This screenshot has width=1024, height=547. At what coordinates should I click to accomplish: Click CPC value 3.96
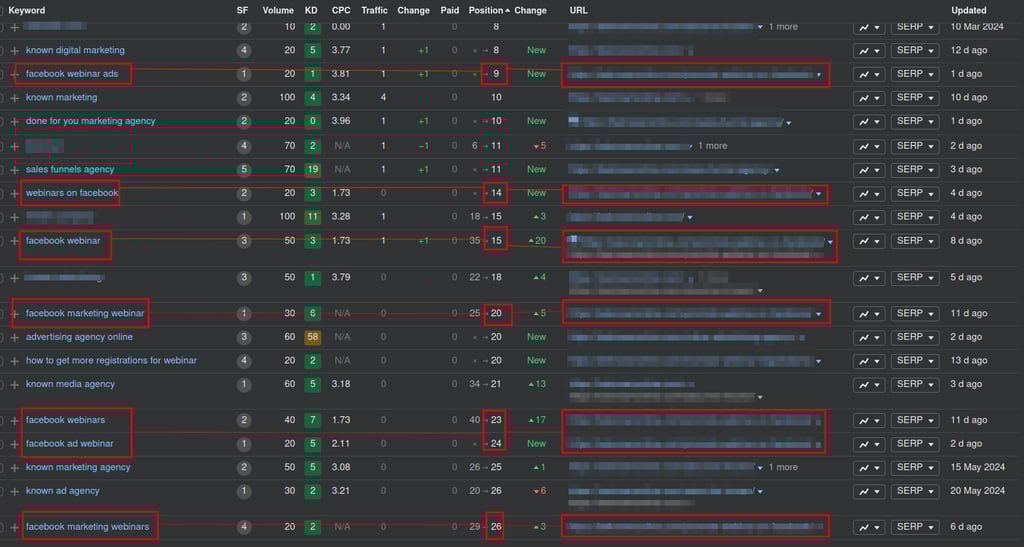[x=341, y=121]
